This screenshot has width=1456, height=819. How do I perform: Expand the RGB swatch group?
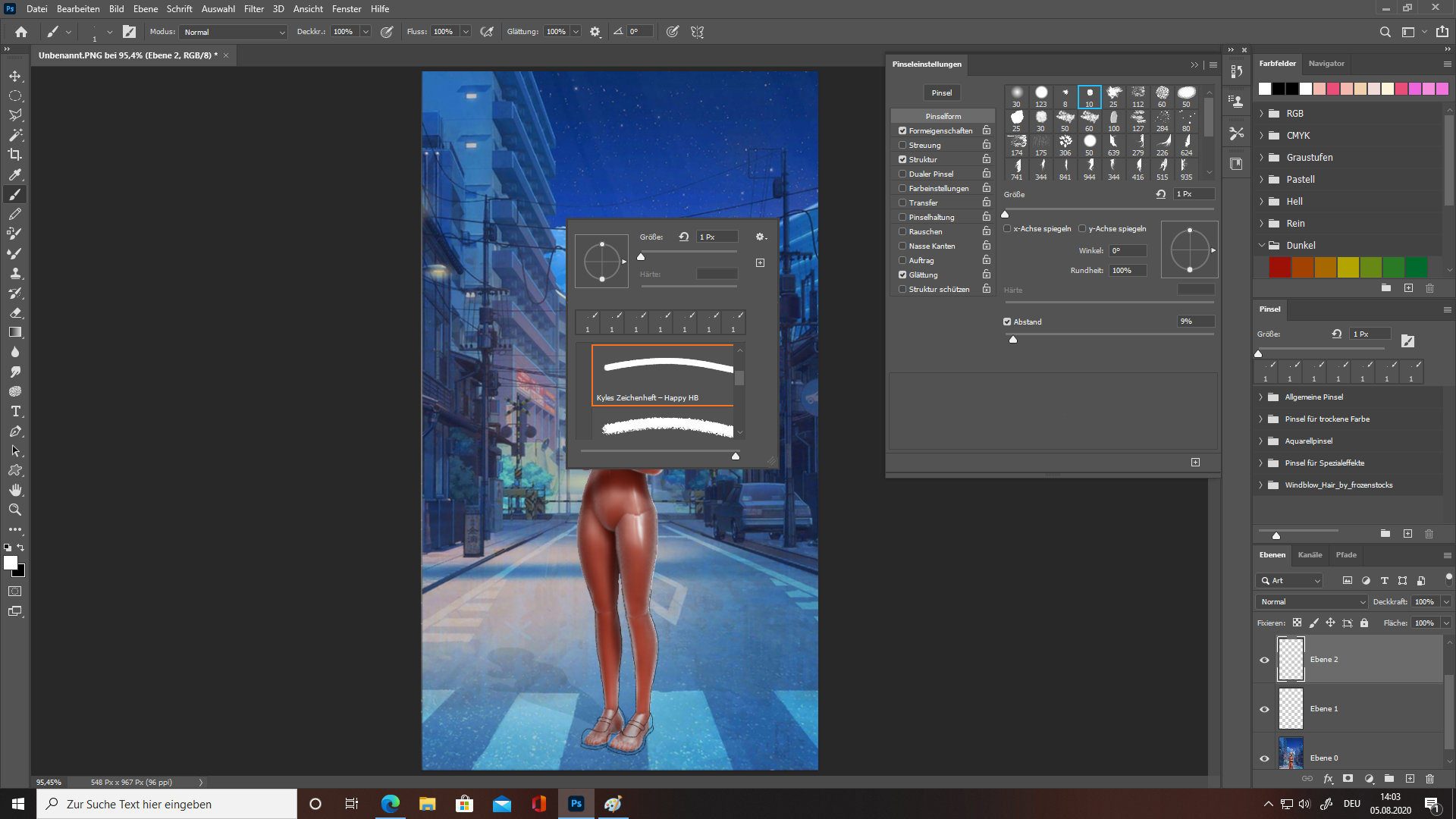click(x=1262, y=114)
